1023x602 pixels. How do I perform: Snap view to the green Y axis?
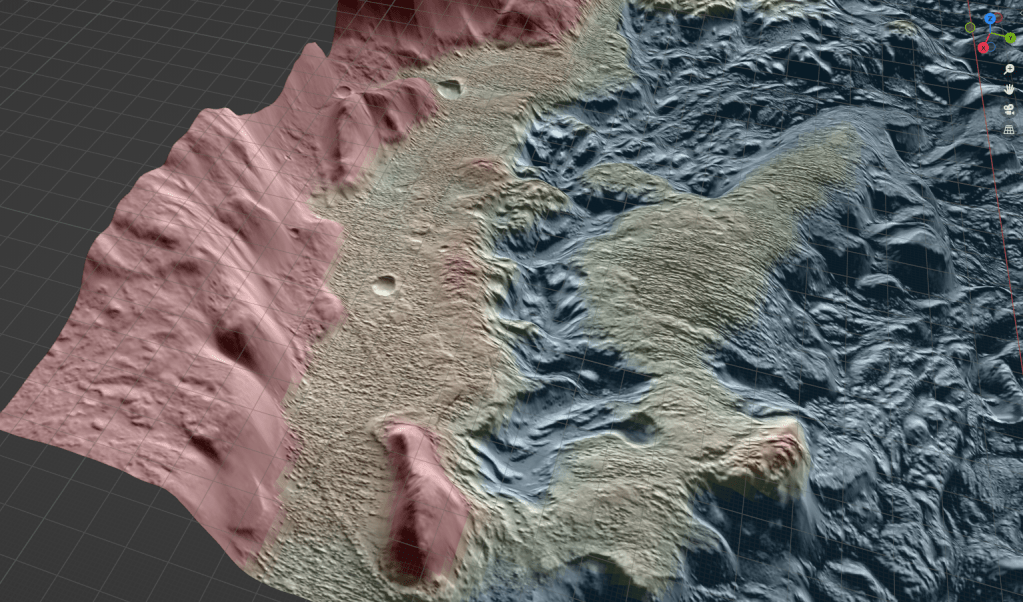1010,38
